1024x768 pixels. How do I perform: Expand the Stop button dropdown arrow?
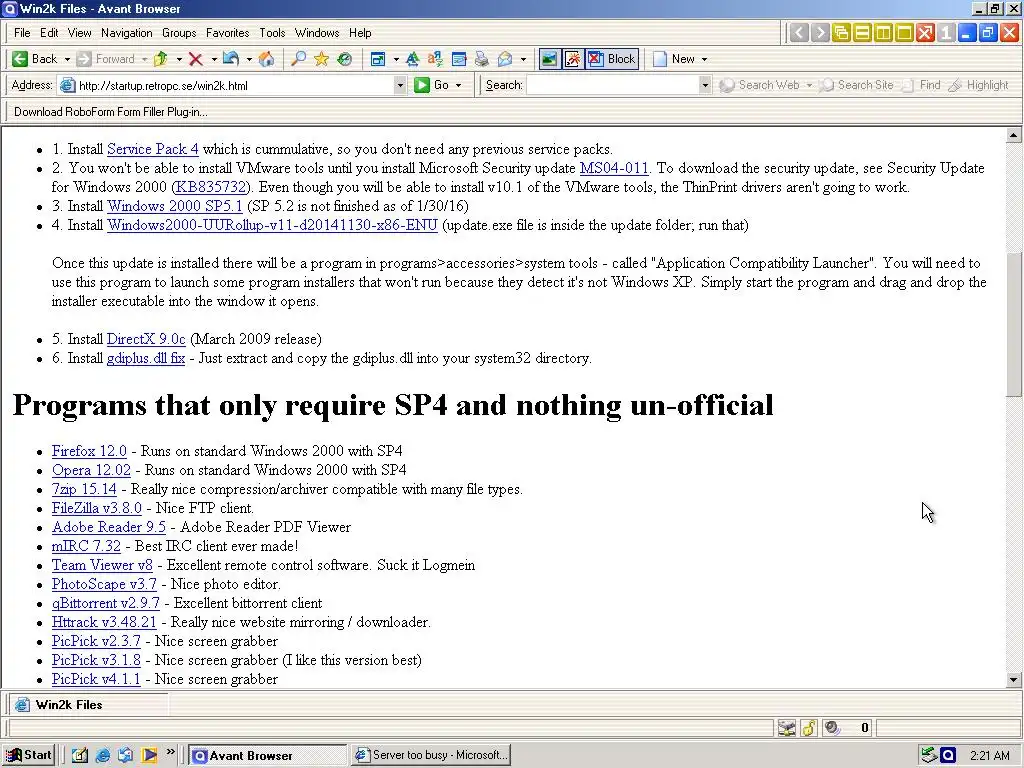click(x=214, y=59)
